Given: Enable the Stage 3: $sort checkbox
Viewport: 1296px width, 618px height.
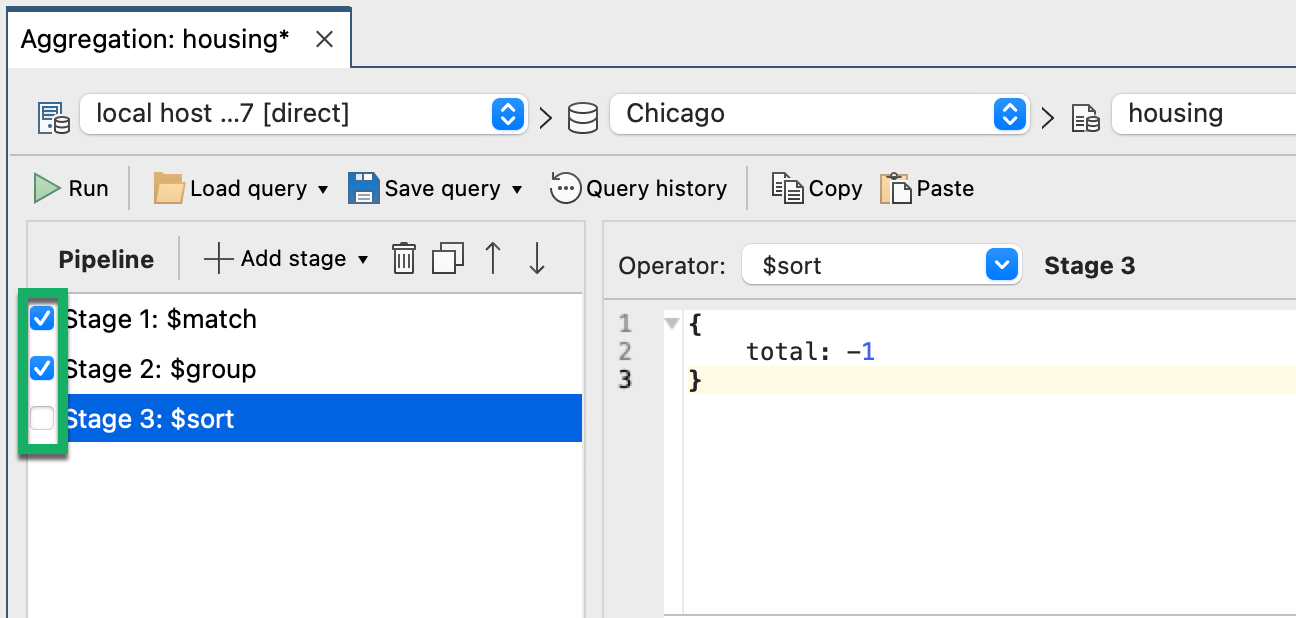Looking at the screenshot, I should pos(42,418).
